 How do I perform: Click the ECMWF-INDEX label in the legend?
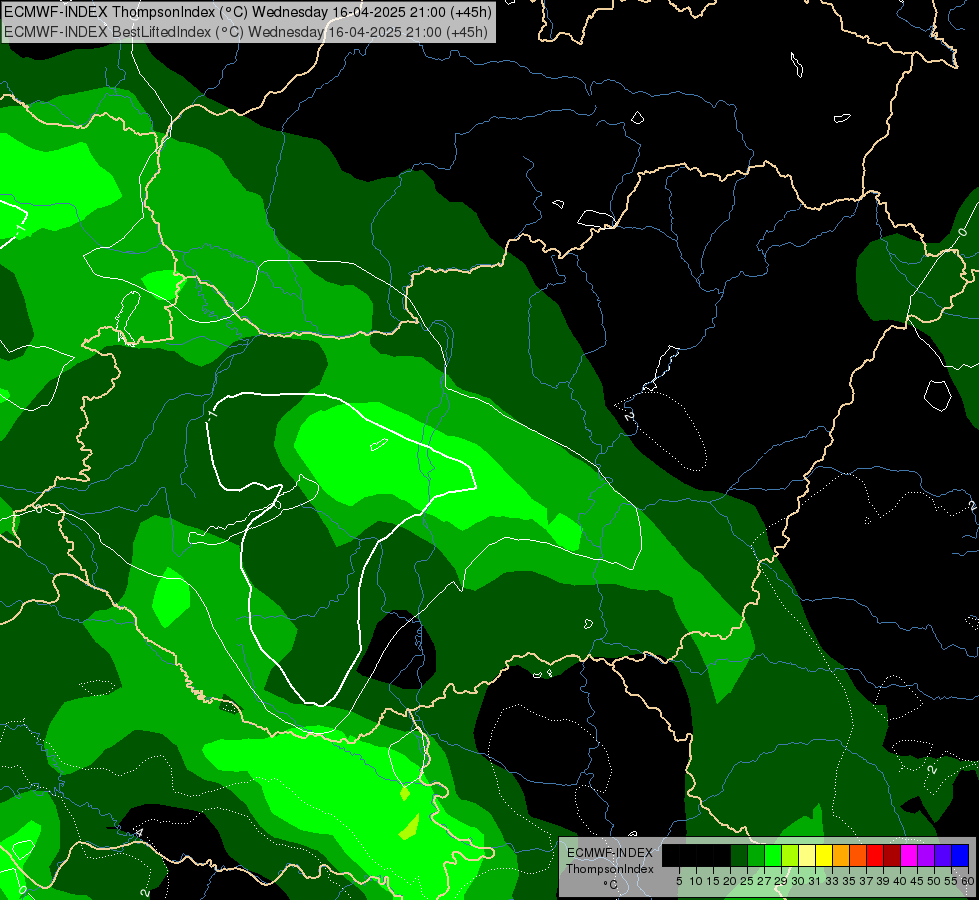(x=609, y=853)
